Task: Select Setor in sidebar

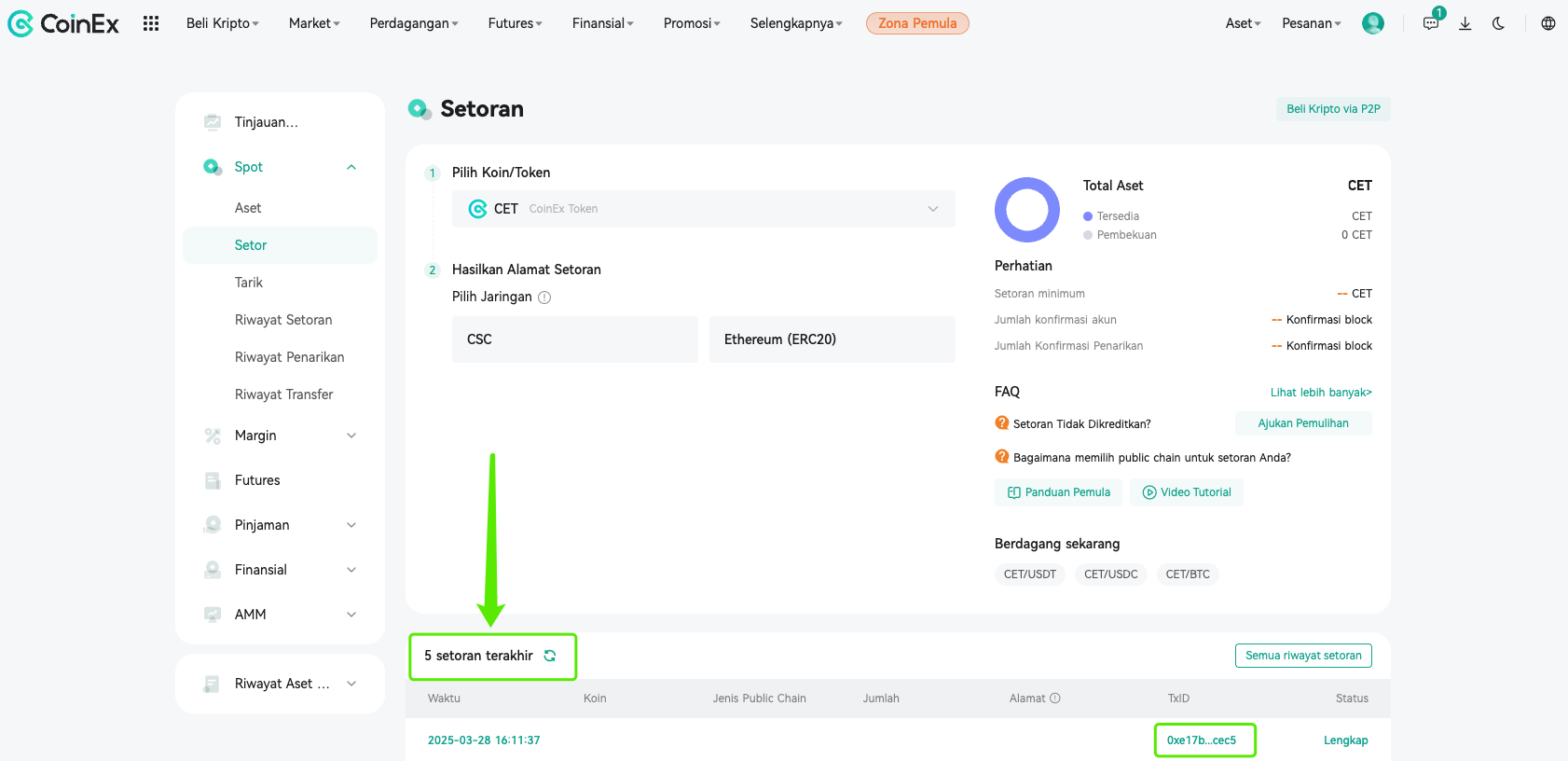Action: [x=280, y=245]
